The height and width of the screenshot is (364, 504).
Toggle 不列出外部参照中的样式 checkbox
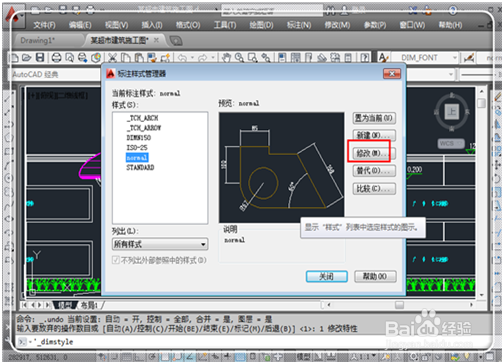(x=115, y=260)
